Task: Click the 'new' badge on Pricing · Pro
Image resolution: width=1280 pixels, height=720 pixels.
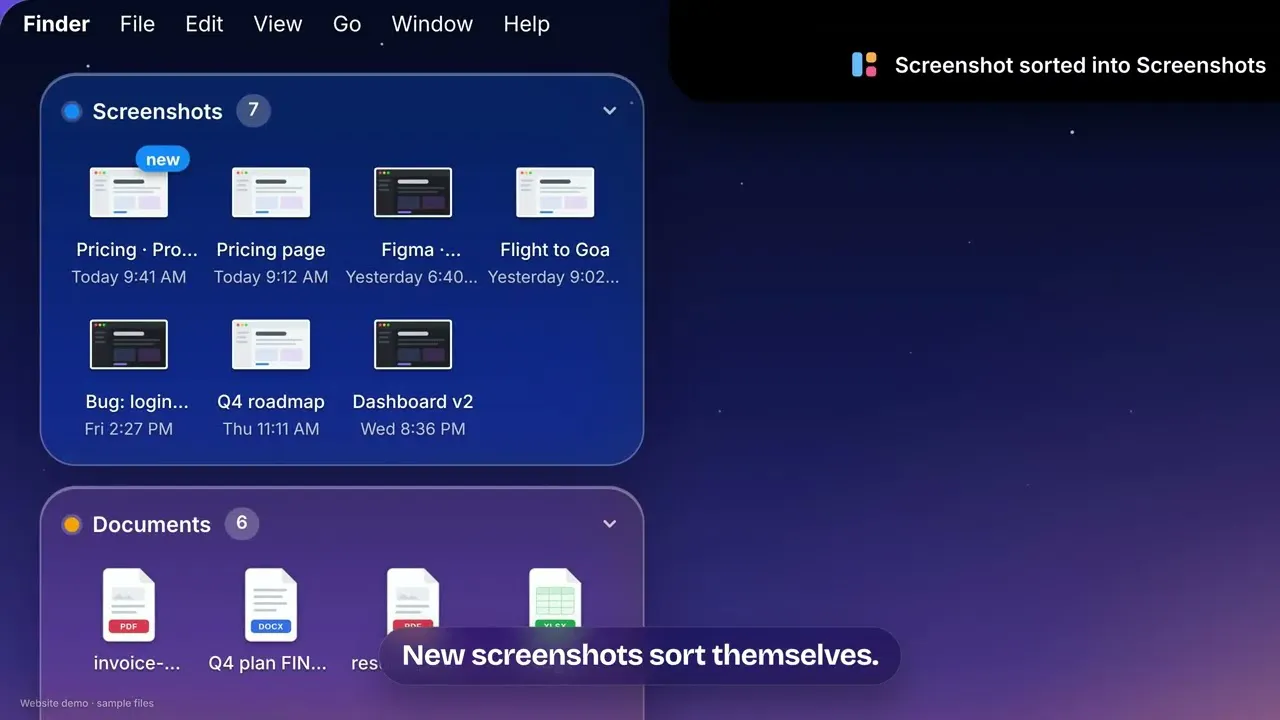Action: tap(163, 160)
